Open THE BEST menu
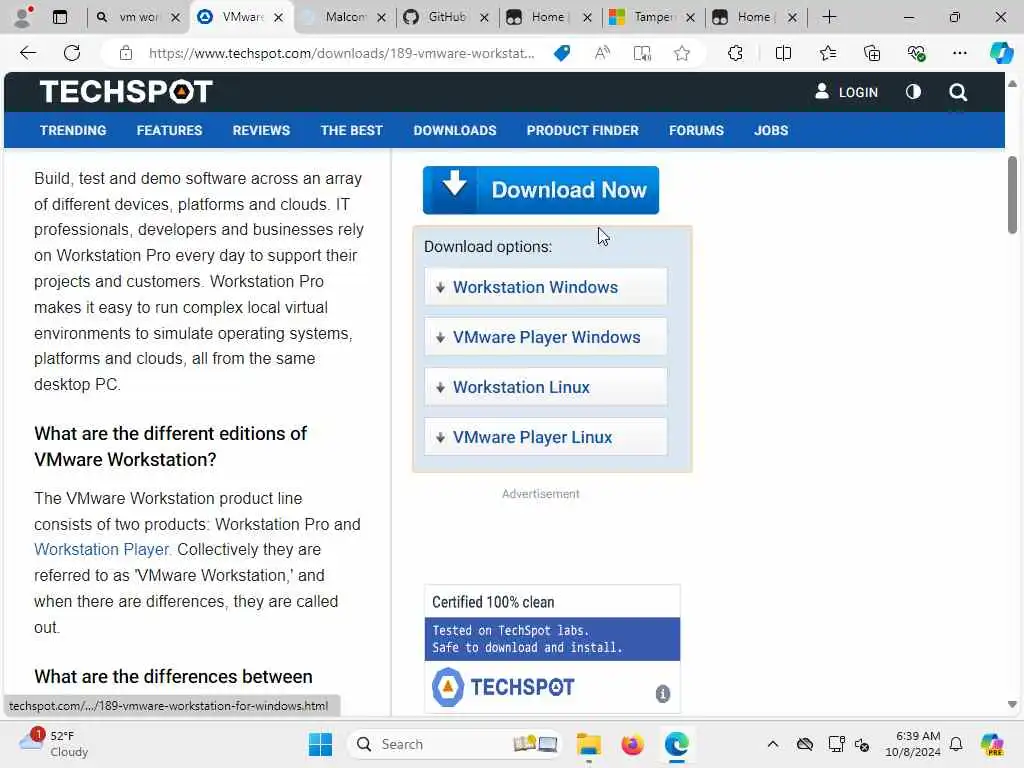 point(351,131)
